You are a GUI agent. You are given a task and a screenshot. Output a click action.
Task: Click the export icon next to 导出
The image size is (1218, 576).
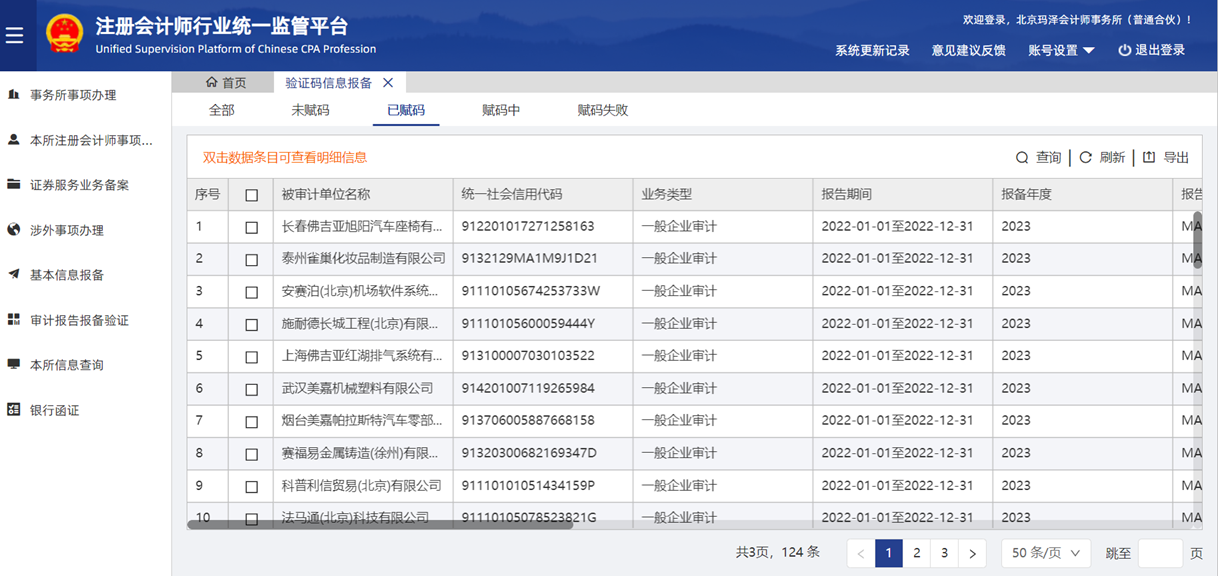tap(1149, 158)
